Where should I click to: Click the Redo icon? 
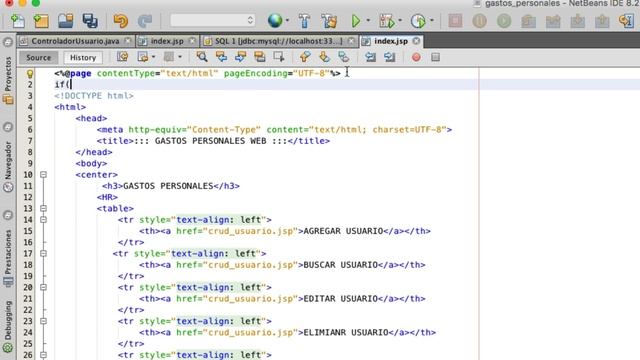144,20
